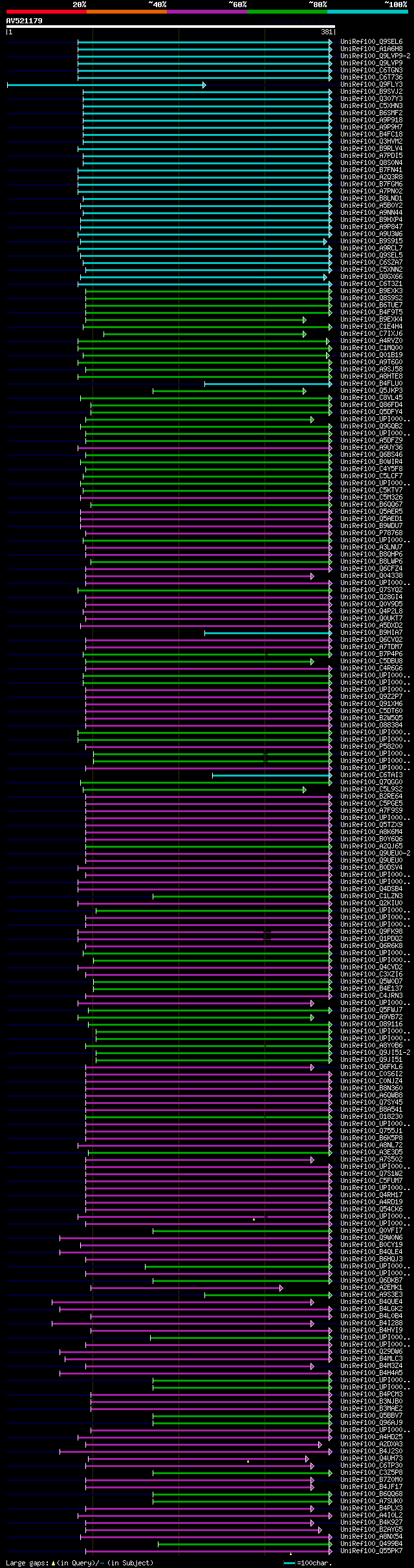This screenshot has width=414, height=1568.
Task: Select UniRef100_A2Q3R8 entry
Action: click(x=371, y=177)
